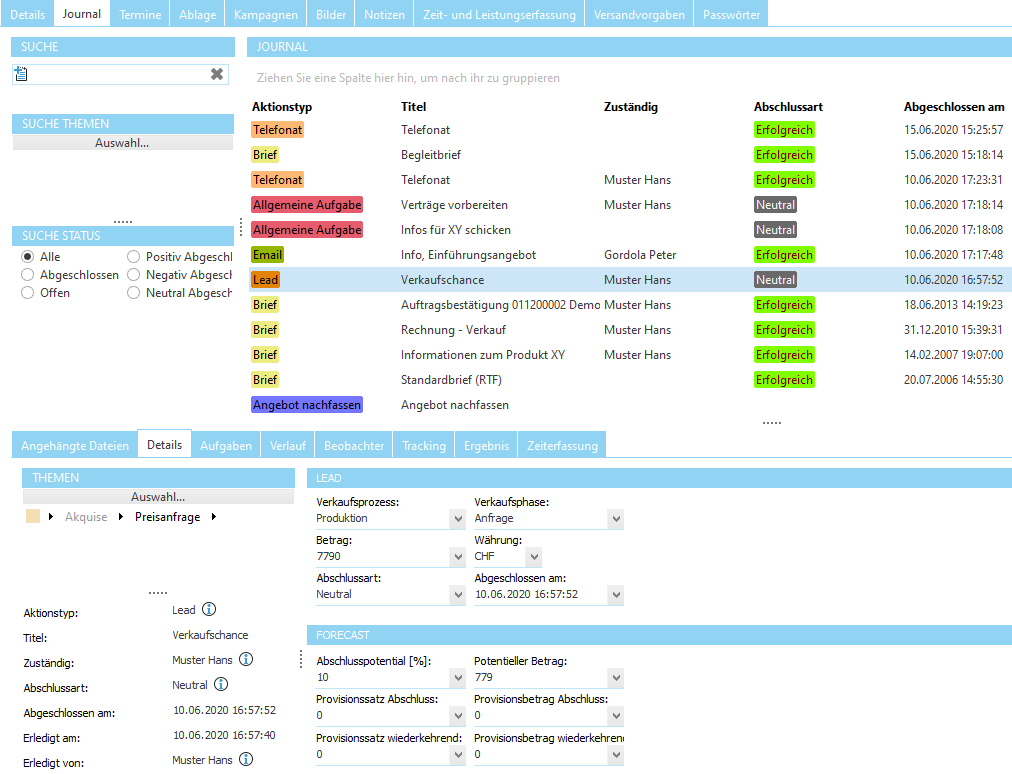Click the new journal entry icon in search field
The width and height of the screenshot is (1012, 774).
pos(22,73)
